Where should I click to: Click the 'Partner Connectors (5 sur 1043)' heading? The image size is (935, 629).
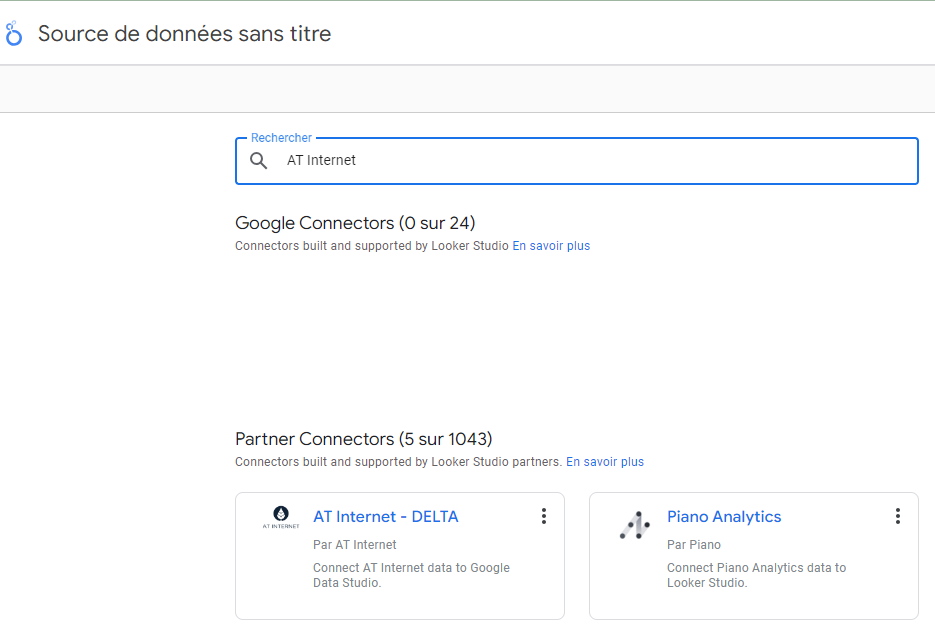point(364,439)
